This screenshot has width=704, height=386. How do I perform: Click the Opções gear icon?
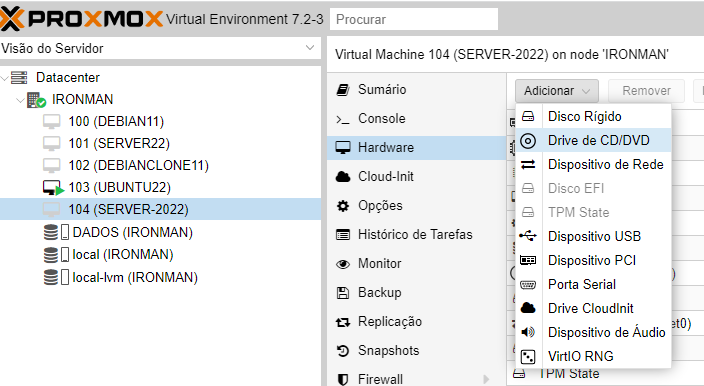[x=343, y=206]
